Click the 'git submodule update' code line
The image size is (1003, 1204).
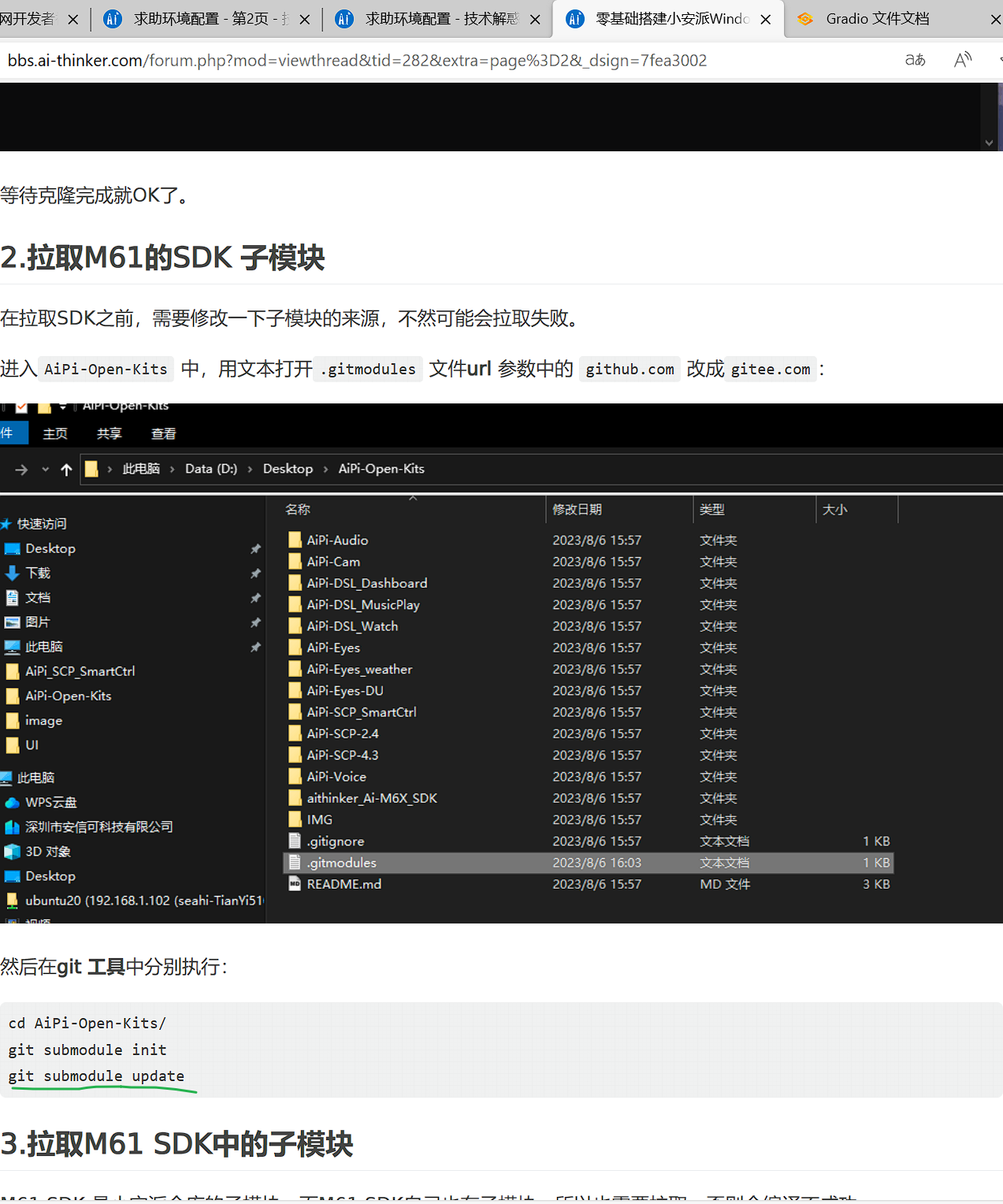pyautogui.click(x=96, y=1076)
